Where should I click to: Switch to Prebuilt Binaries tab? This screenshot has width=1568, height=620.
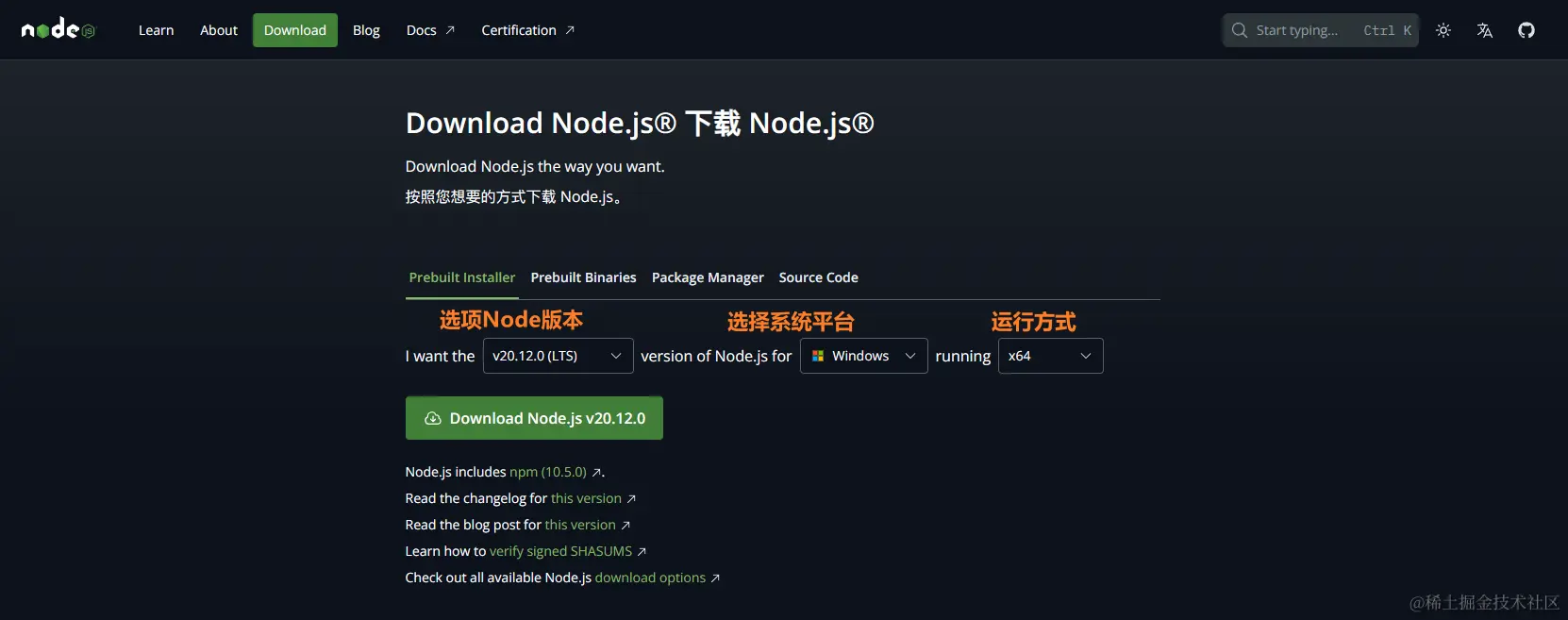point(583,277)
